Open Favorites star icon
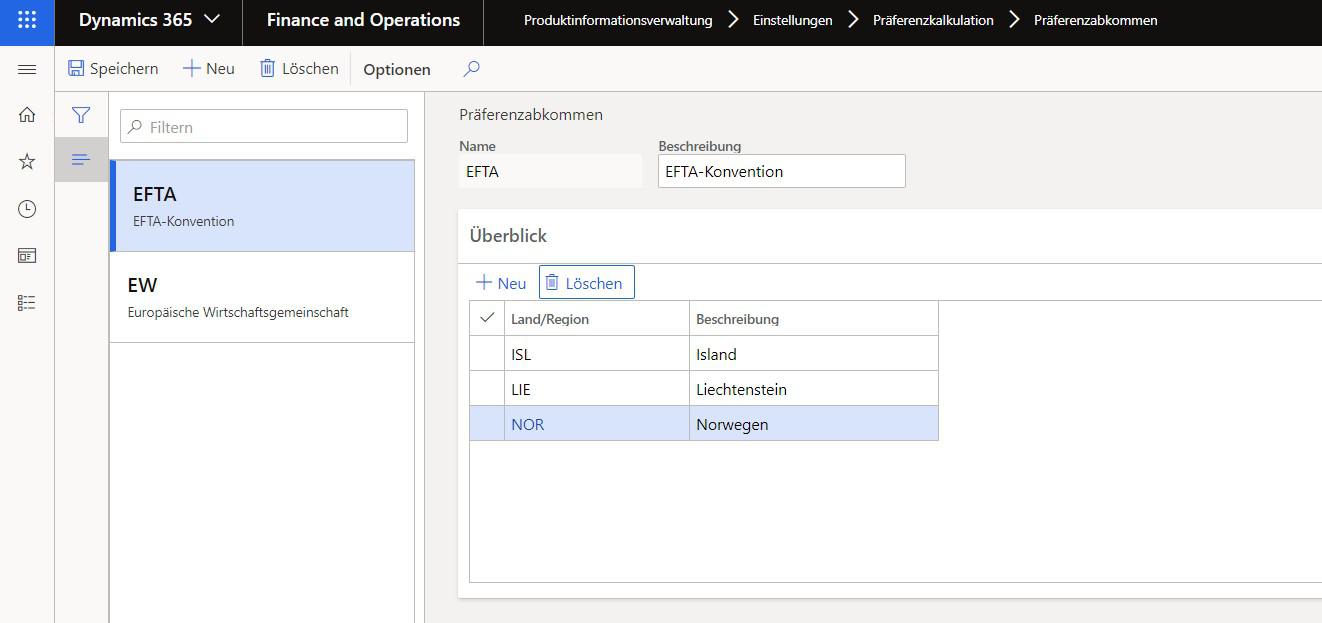 [27, 162]
